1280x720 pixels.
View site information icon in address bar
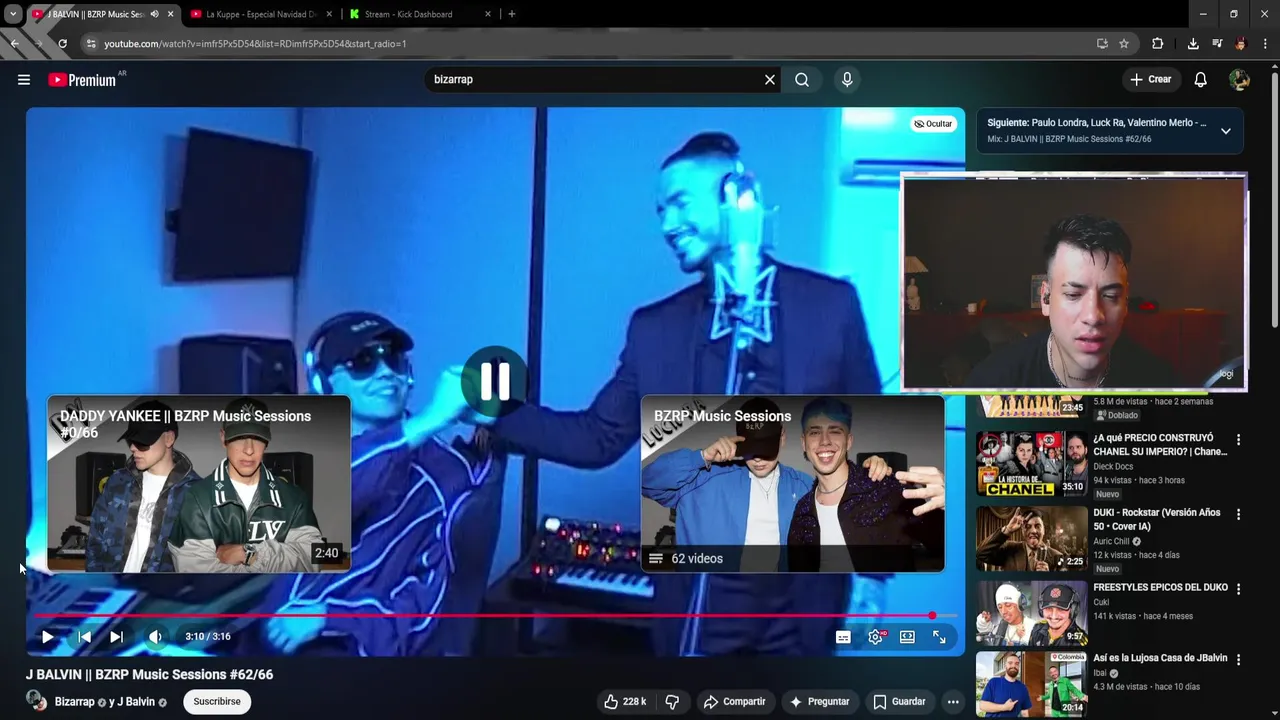point(91,44)
